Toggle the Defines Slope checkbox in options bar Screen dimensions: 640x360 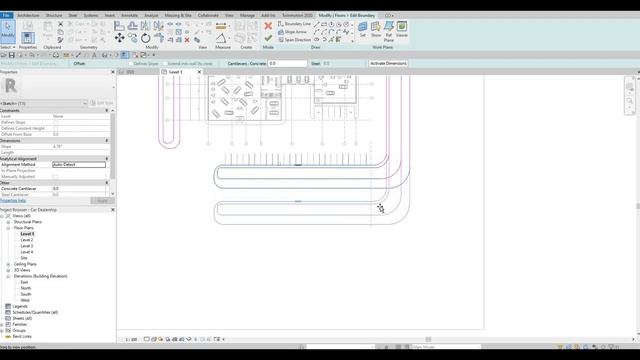pos(131,64)
